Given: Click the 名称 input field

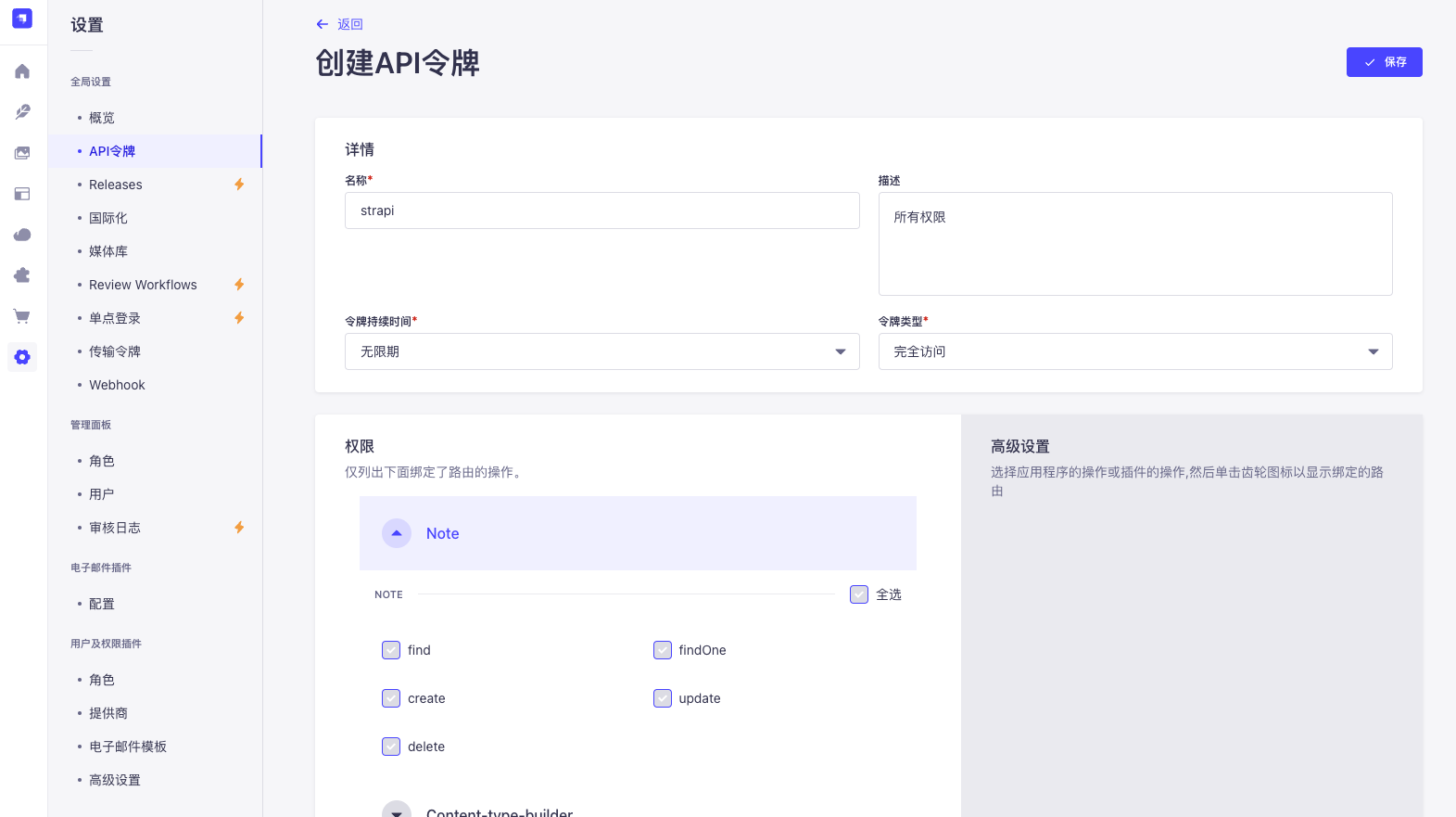Looking at the screenshot, I should tap(601, 211).
